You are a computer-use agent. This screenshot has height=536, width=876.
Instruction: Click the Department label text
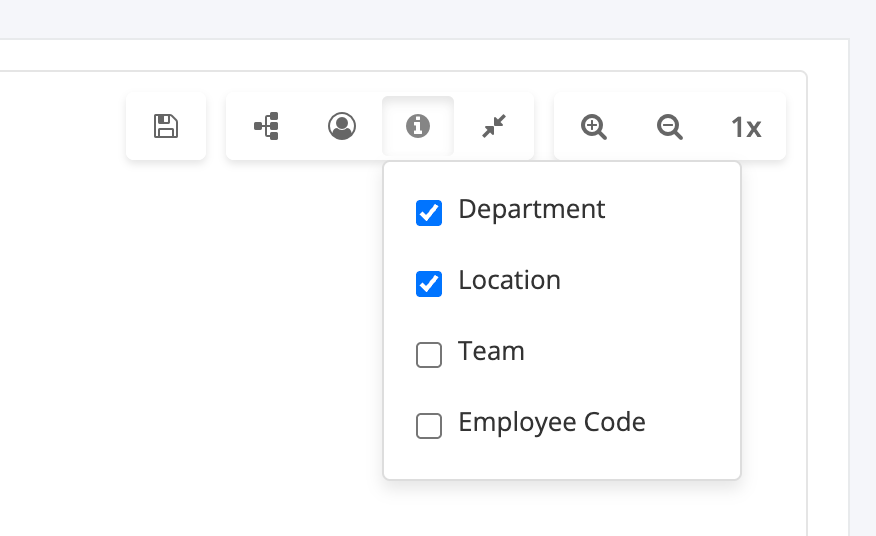[x=531, y=210]
